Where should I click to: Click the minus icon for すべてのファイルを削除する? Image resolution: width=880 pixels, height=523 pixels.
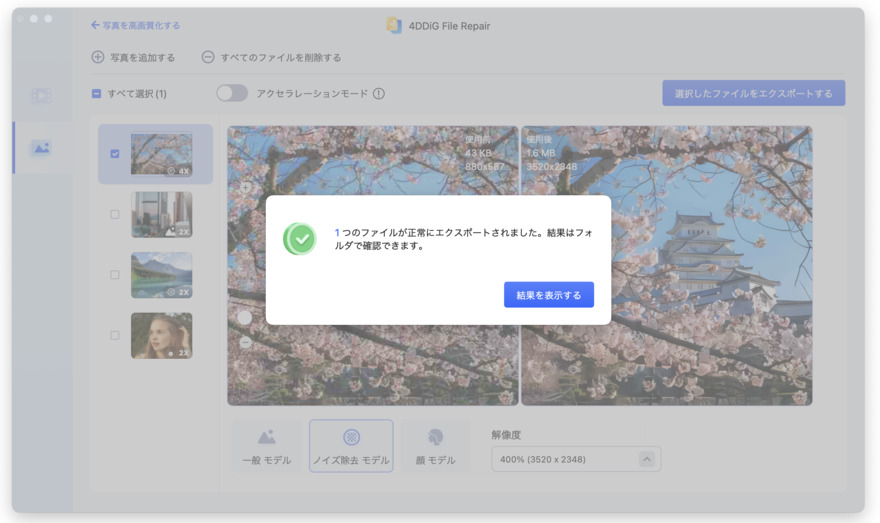208,57
